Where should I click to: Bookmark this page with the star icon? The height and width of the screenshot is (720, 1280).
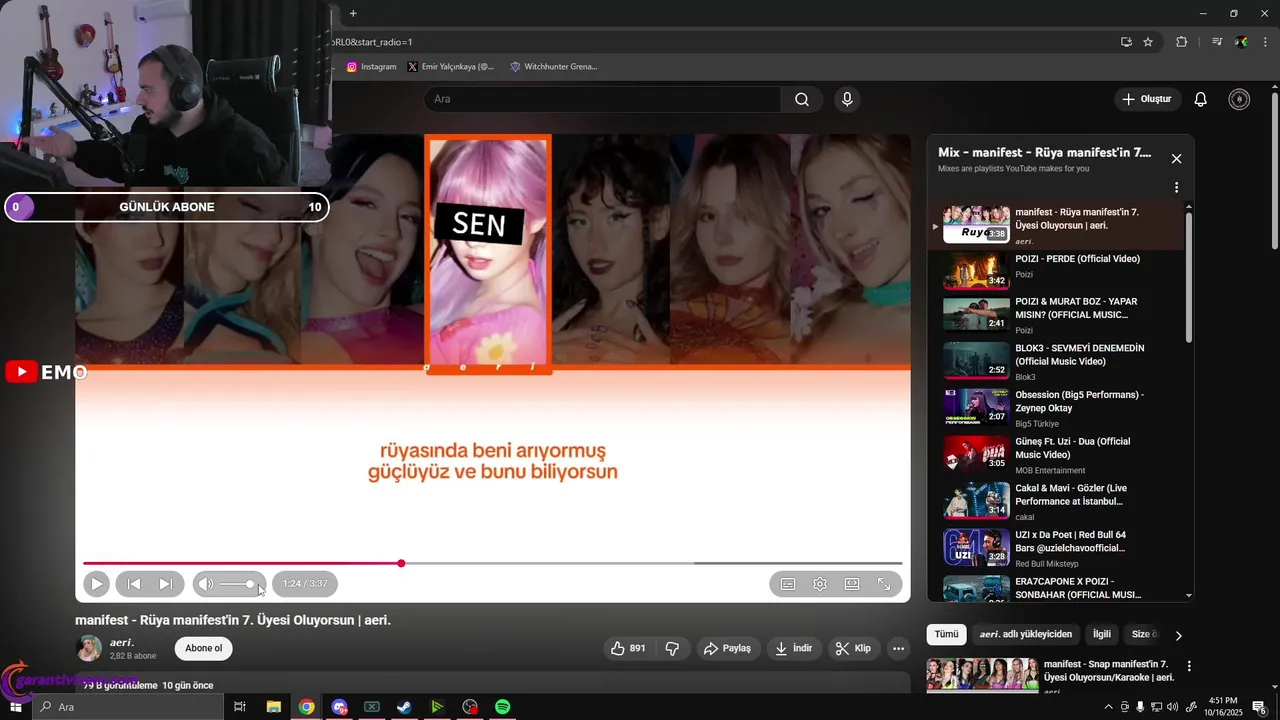pos(1148,42)
